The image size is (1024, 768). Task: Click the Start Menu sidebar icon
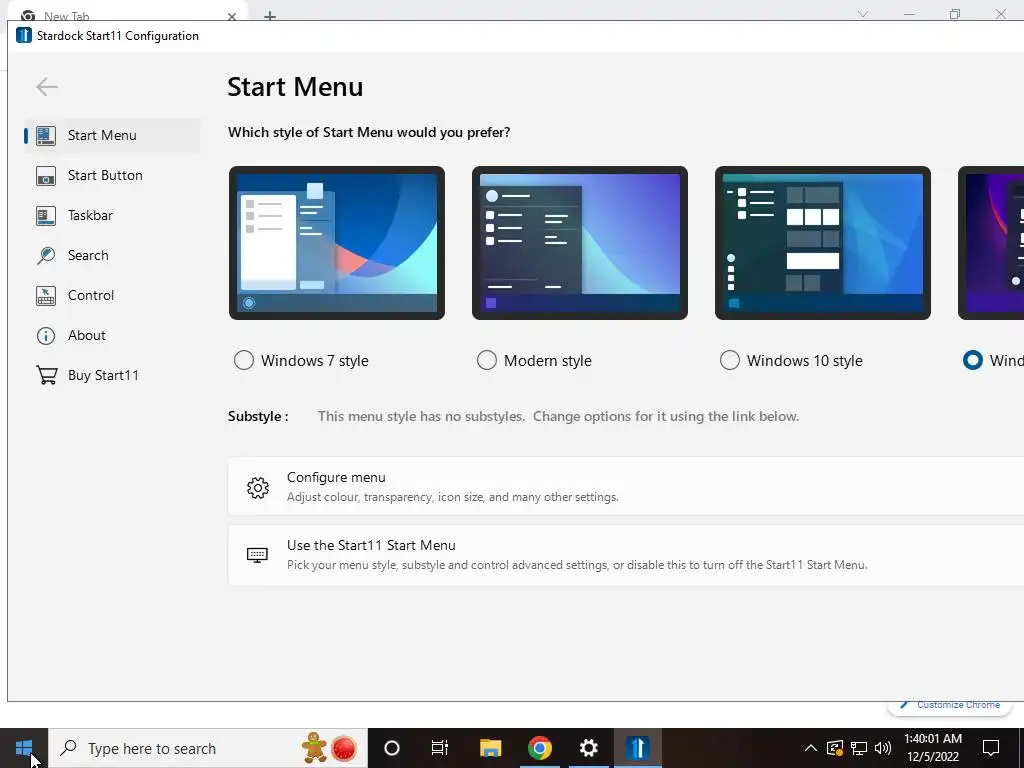tap(46, 135)
